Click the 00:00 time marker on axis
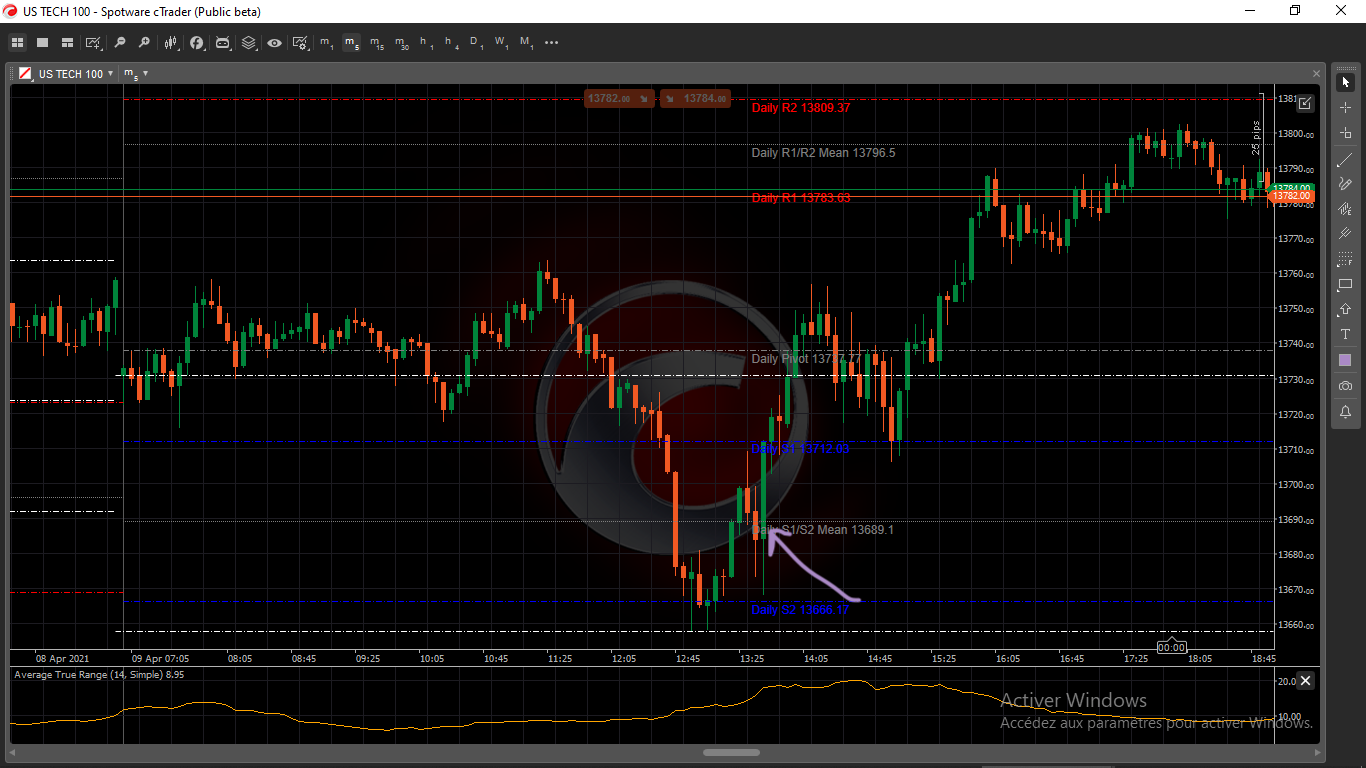Screen dimensions: 1366x768 [x=1171, y=648]
